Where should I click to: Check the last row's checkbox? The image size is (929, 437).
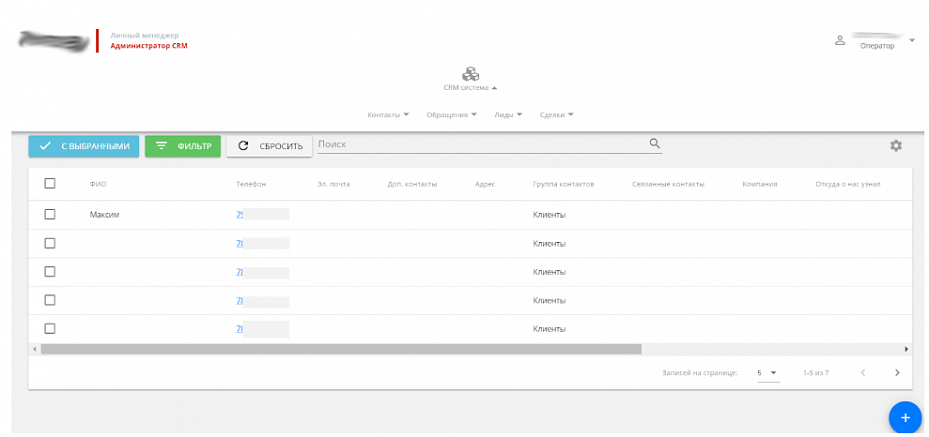(50, 328)
